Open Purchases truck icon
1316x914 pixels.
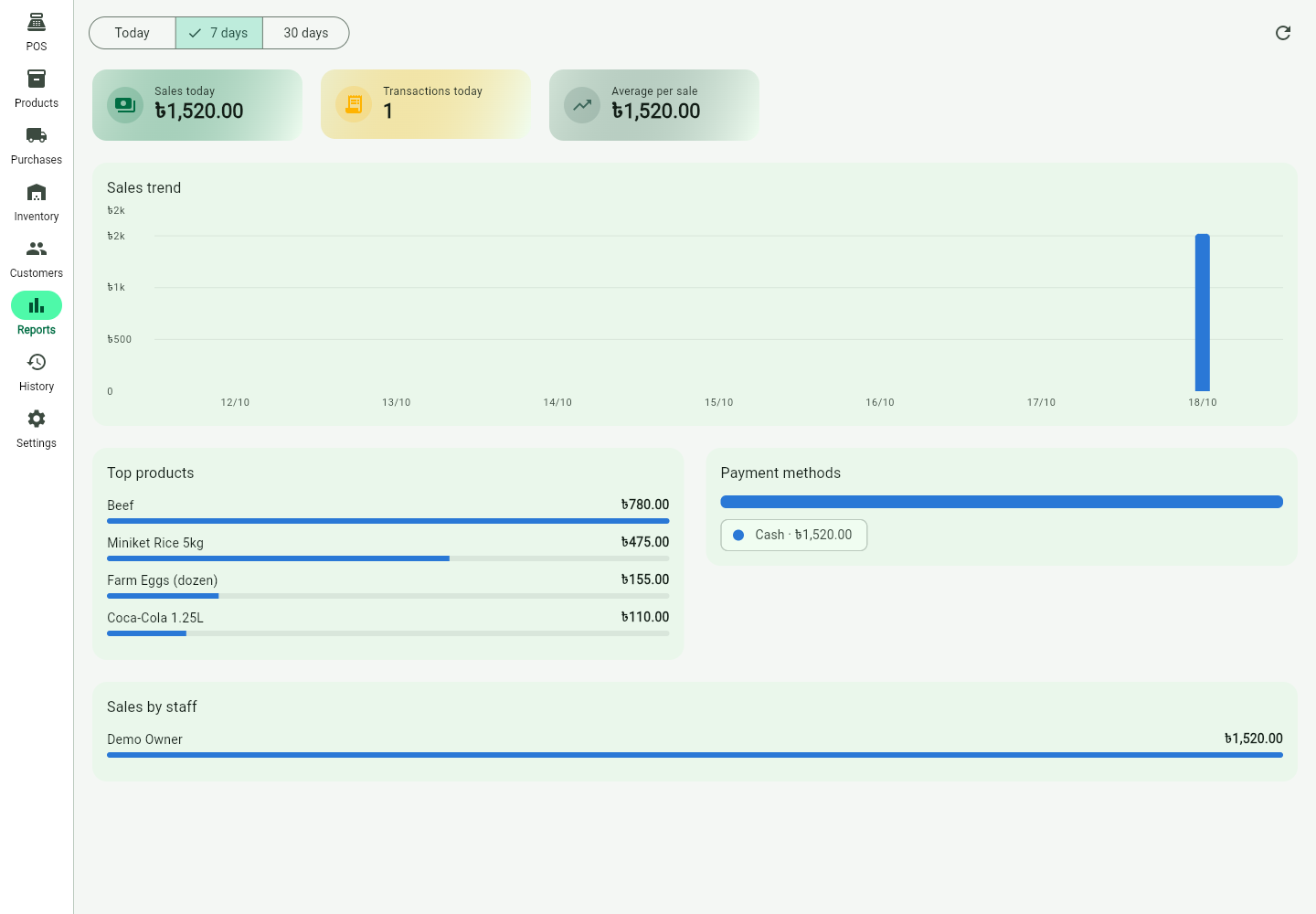[37, 135]
